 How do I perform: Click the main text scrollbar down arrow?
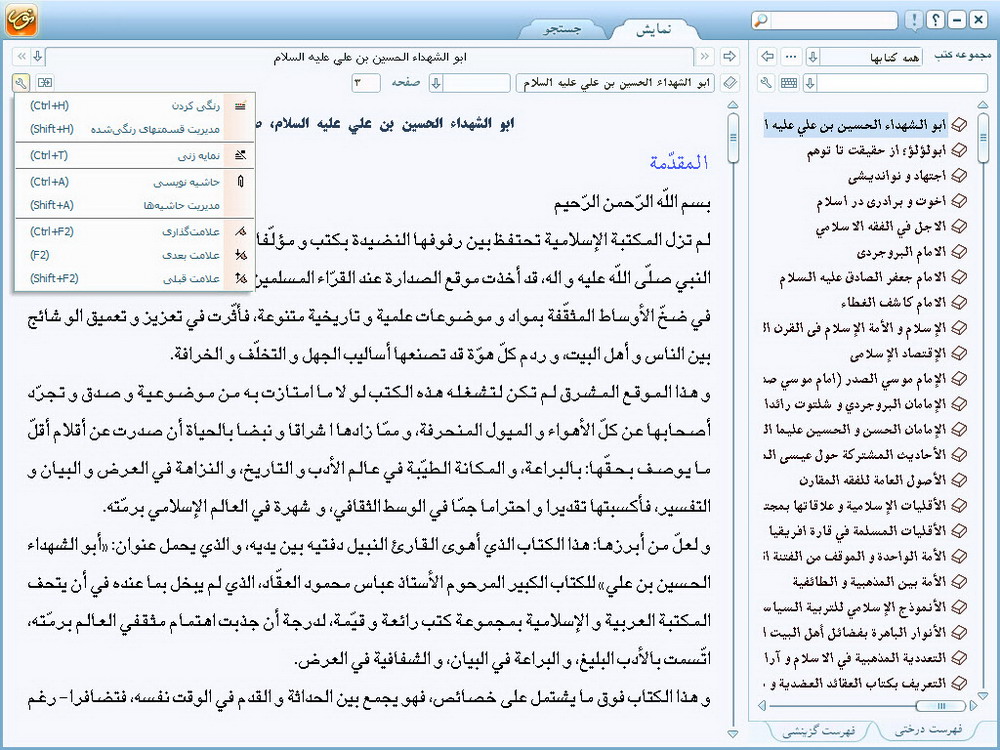(733, 734)
